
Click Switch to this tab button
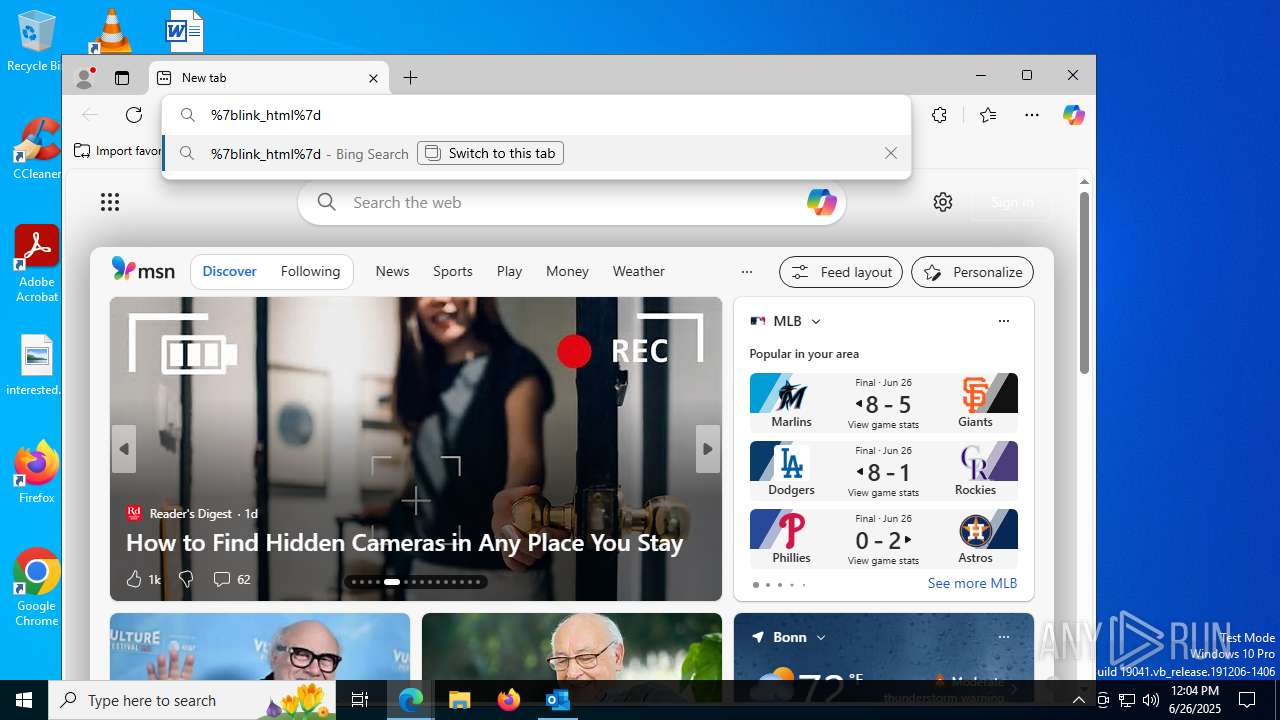coord(490,153)
